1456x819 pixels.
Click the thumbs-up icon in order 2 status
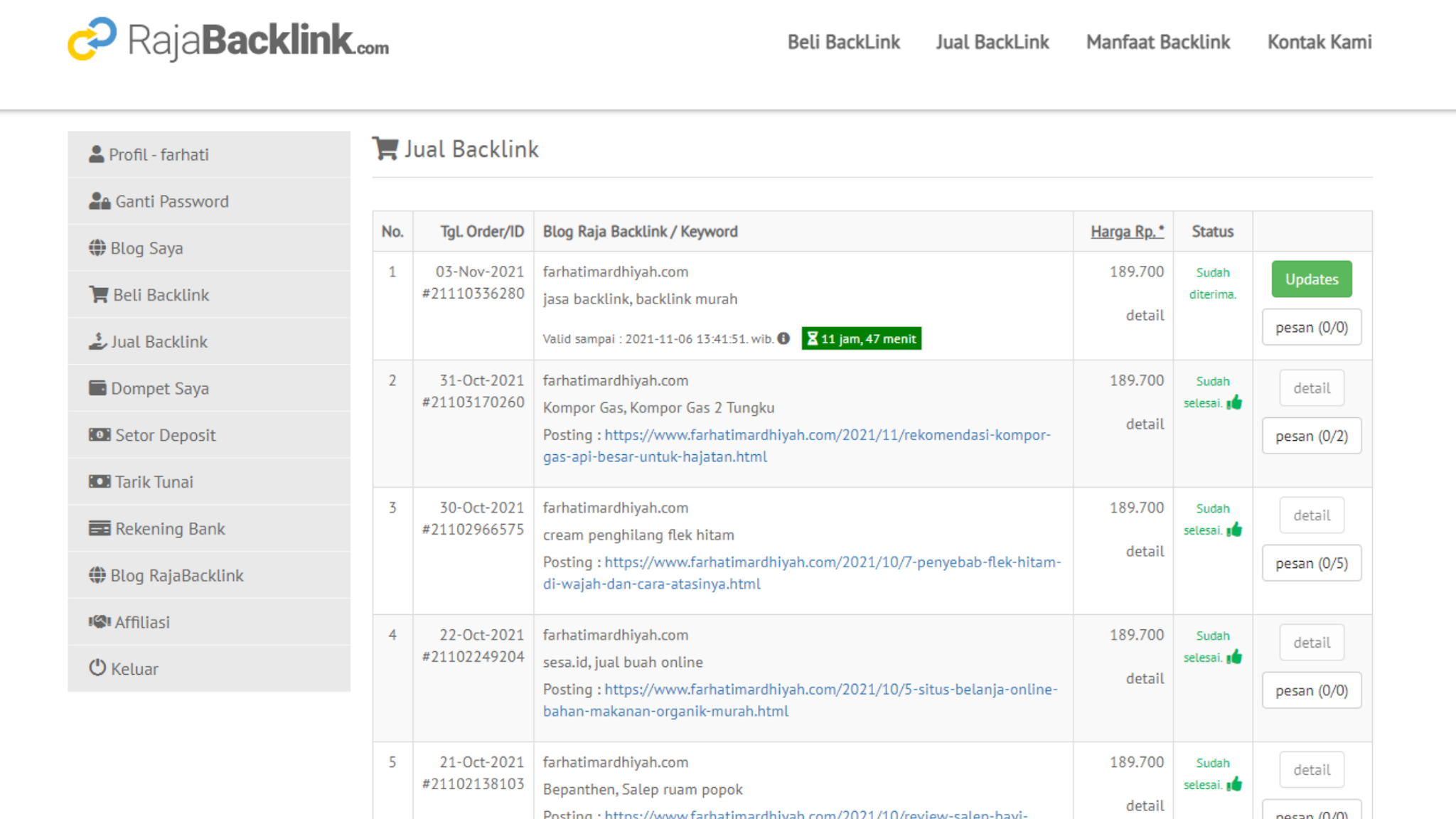[1235, 402]
